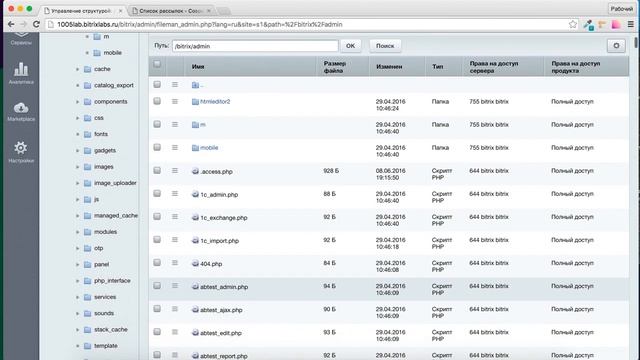Switch to the Список рассылок browser tab
Image resolution: width=640 pixels, height=360 pixels.
[171, 11]
